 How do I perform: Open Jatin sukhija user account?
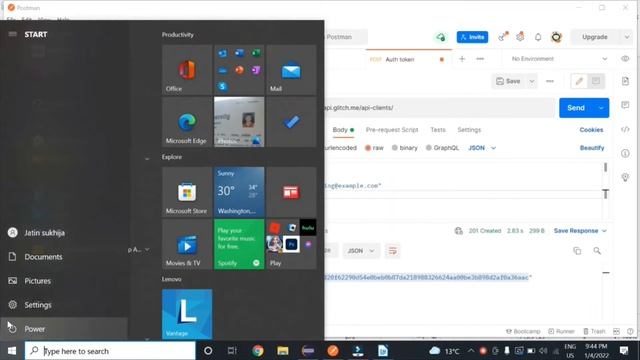pos(64,233)
